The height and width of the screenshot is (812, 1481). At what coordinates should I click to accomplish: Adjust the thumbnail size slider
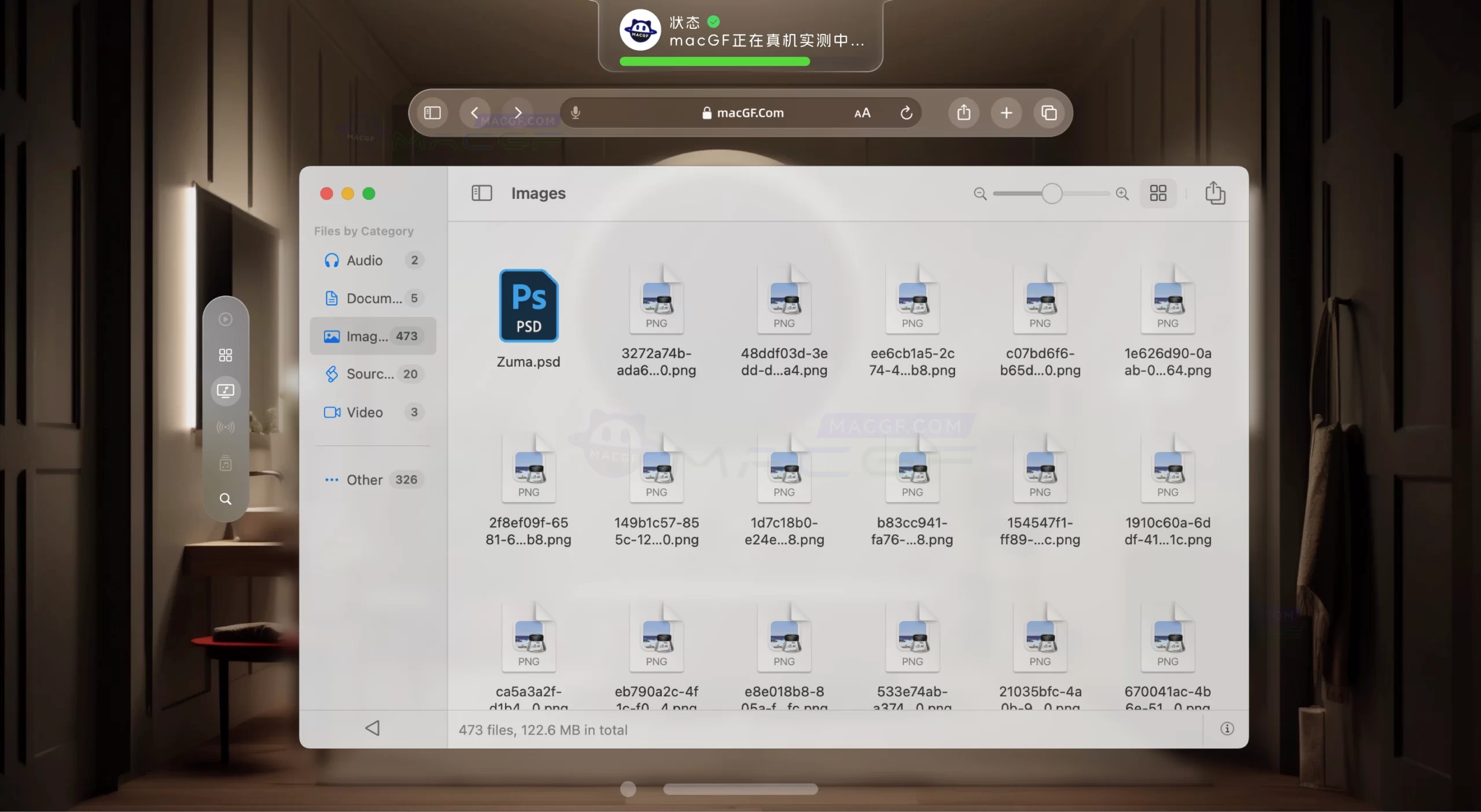click(x=1051, y=193)
